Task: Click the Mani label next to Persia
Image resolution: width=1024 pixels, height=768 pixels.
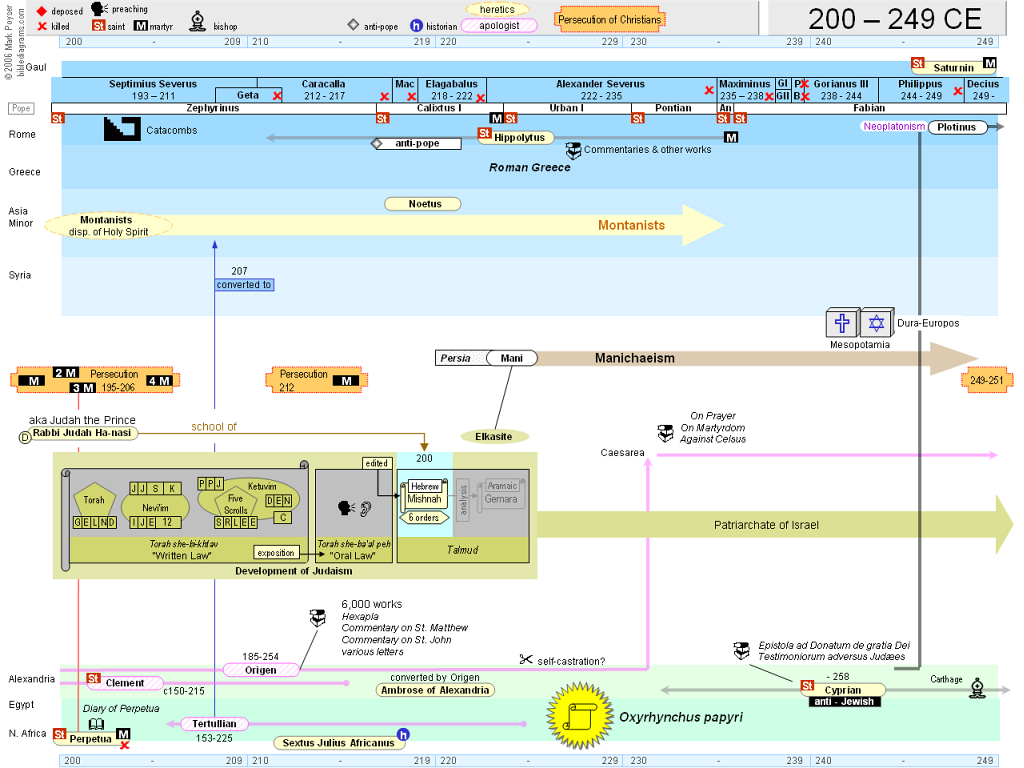Action: click(x=512, y=358)
